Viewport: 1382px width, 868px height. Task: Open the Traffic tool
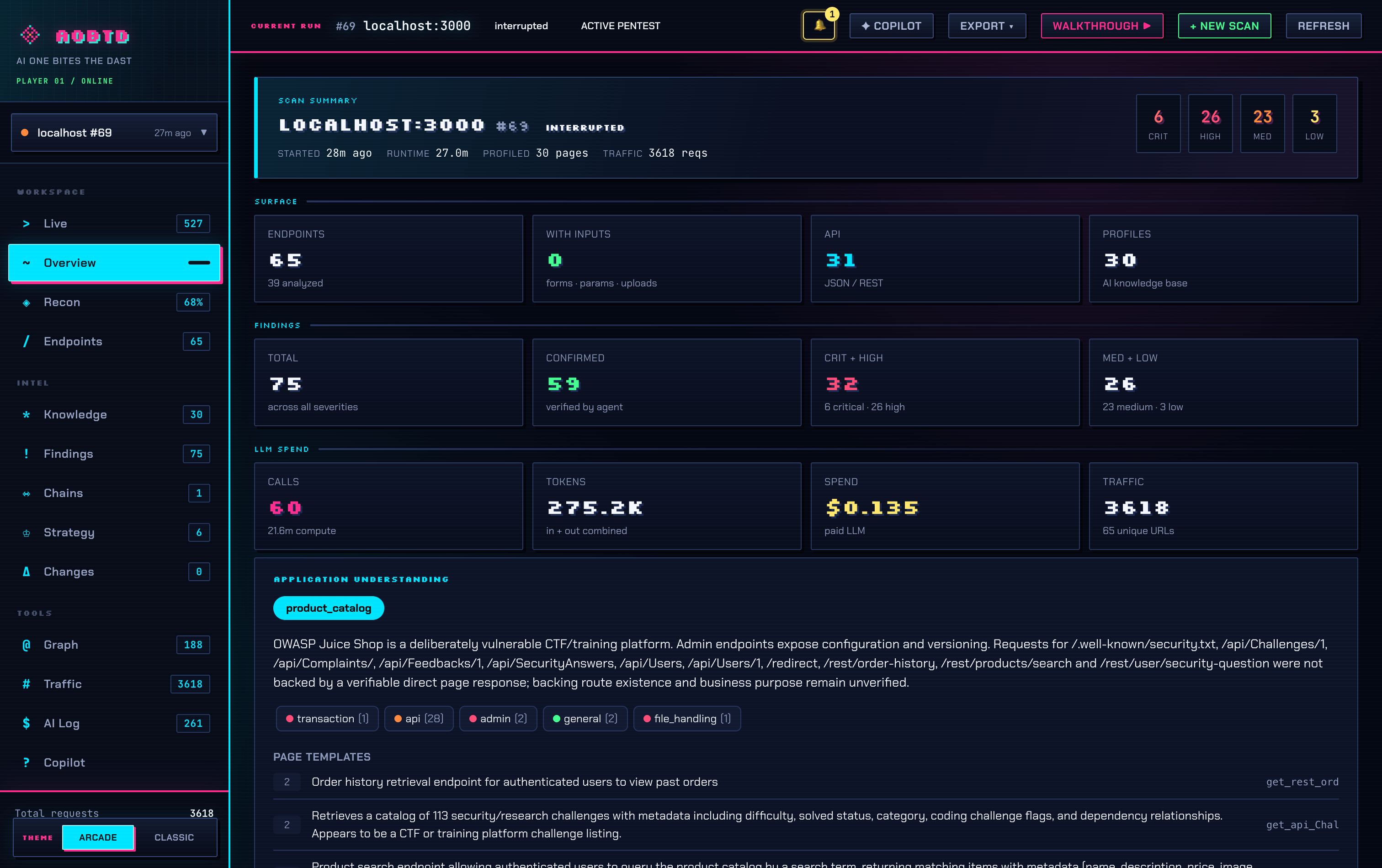pyautogui.click(x=114, y=684)
